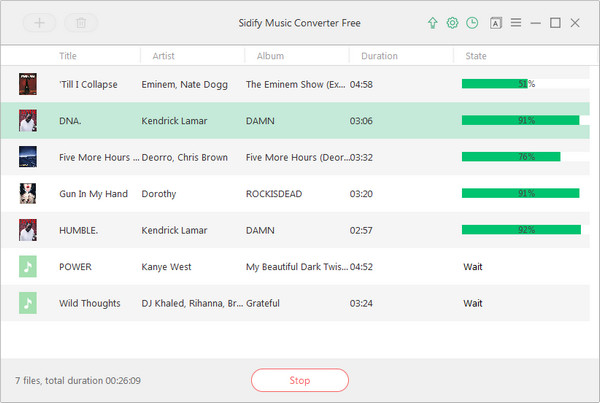Click artist Kanye West
Viewport: 600px width, 403px height.
166,267
